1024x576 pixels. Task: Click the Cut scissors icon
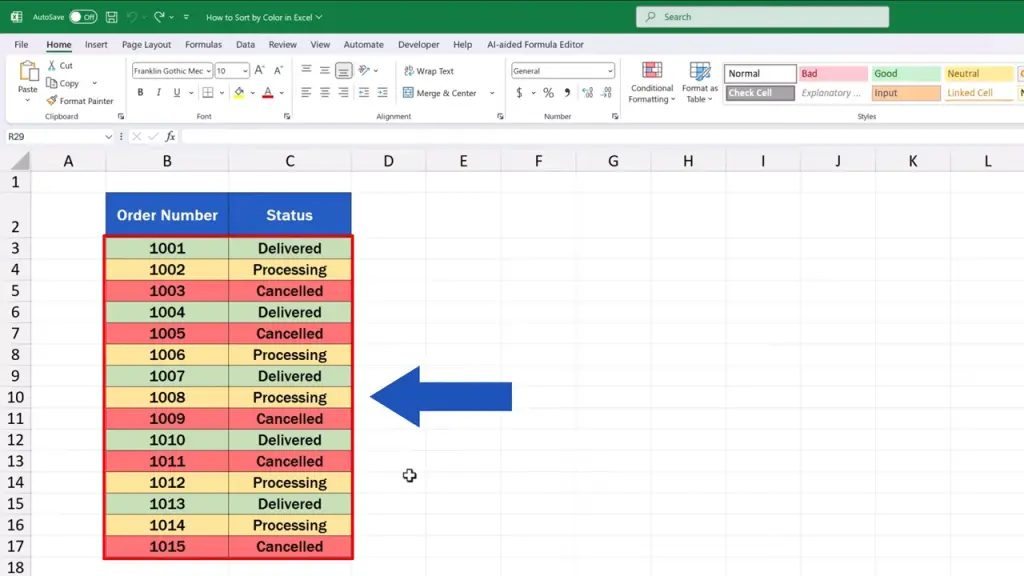[x=52, y=65]
